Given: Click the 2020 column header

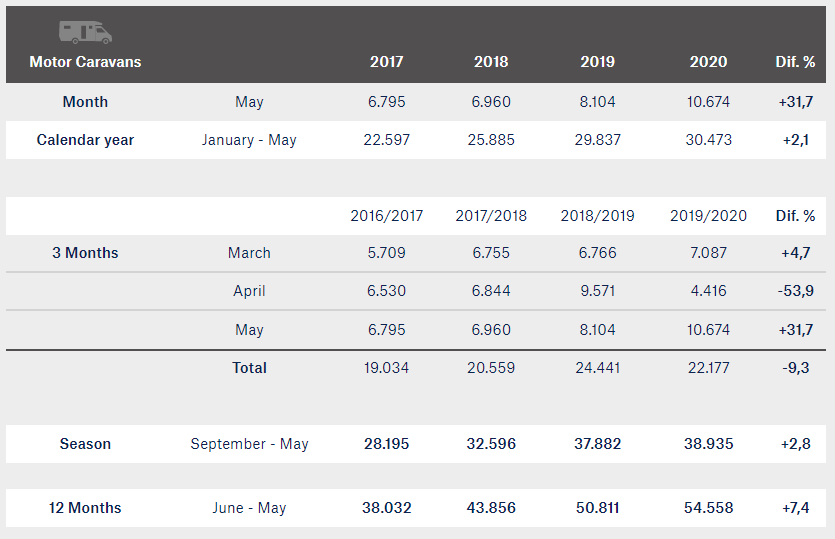Looking at the screenshot, I should click(x=708, y=62).
